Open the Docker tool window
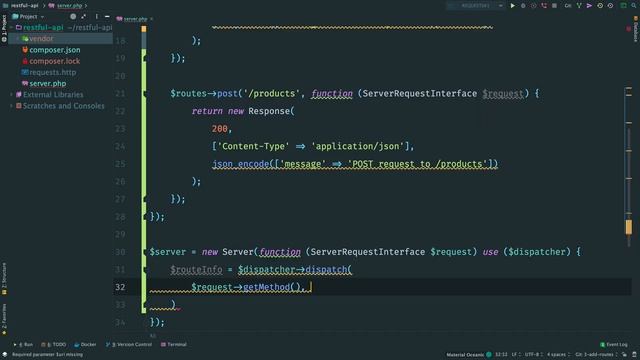This screenshot has height=360, width=640. [85, 344]
